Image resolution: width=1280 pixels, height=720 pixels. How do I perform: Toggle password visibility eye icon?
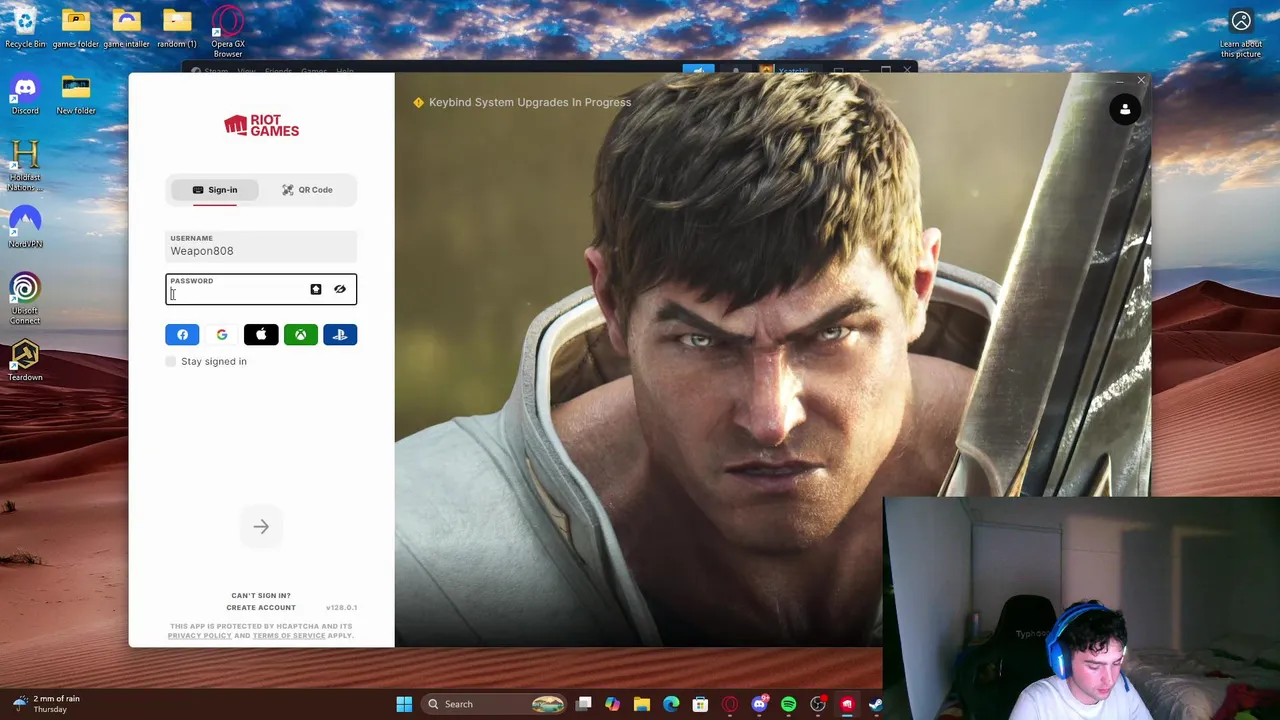pyautogui.click(x=340, y=289)
